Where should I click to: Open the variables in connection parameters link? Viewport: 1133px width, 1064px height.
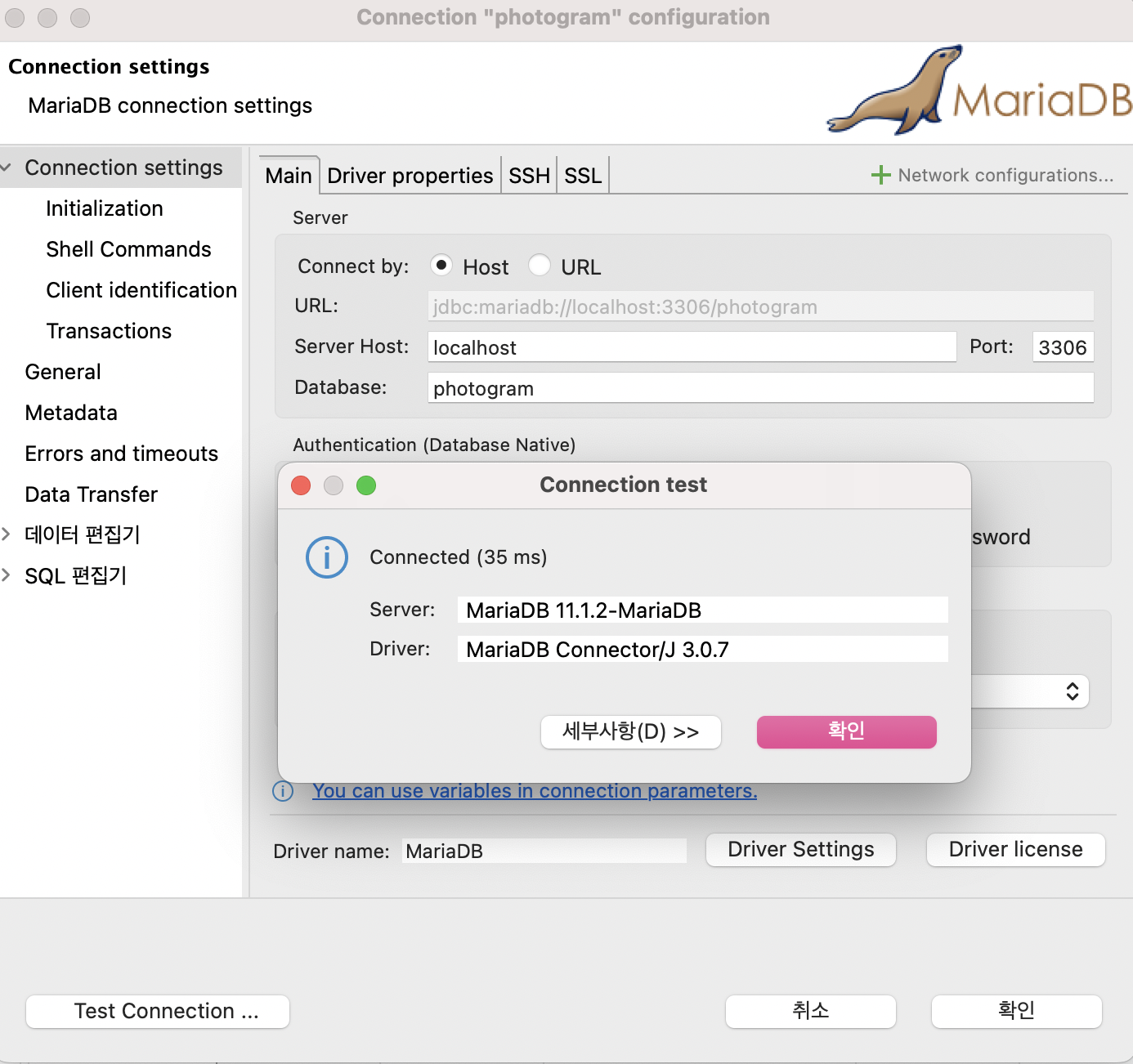pyautogui.click(x=535, y=791)
